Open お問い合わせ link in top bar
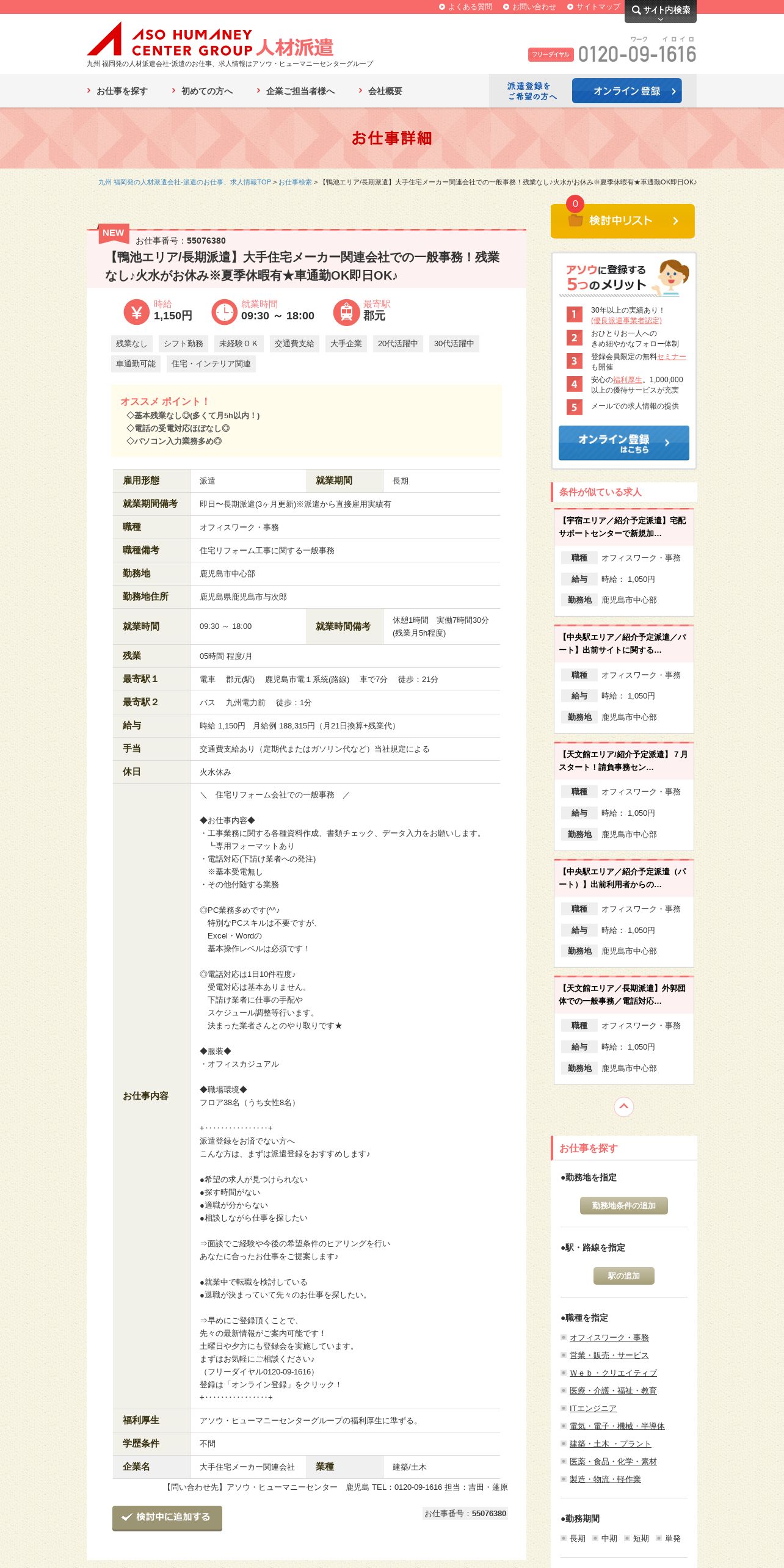Viewport: 784px width, 1568px height. pyautogui.click(x=529, y=7)
